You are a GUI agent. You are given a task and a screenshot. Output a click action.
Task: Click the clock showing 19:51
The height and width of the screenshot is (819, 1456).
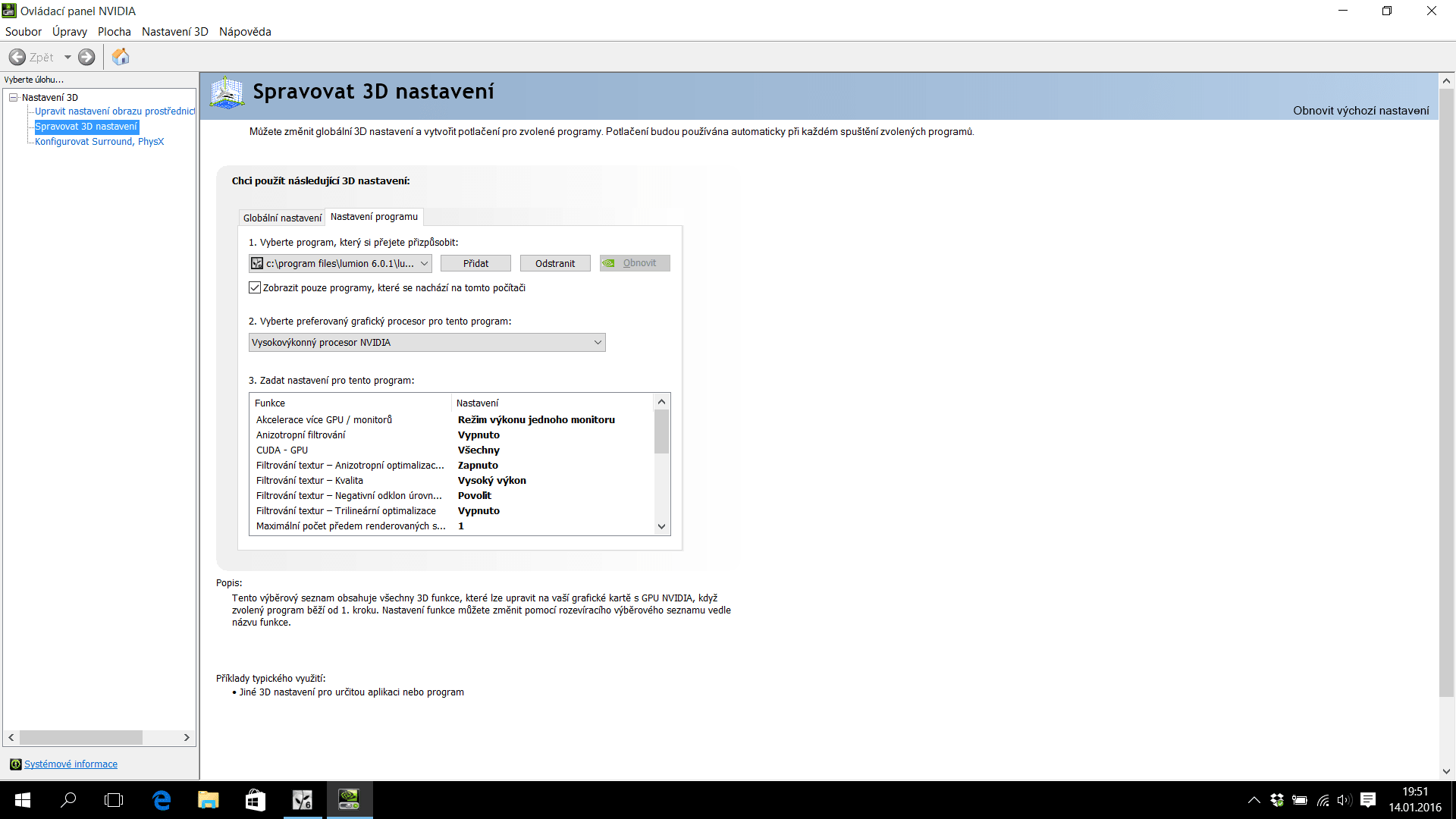point(1415,792)
